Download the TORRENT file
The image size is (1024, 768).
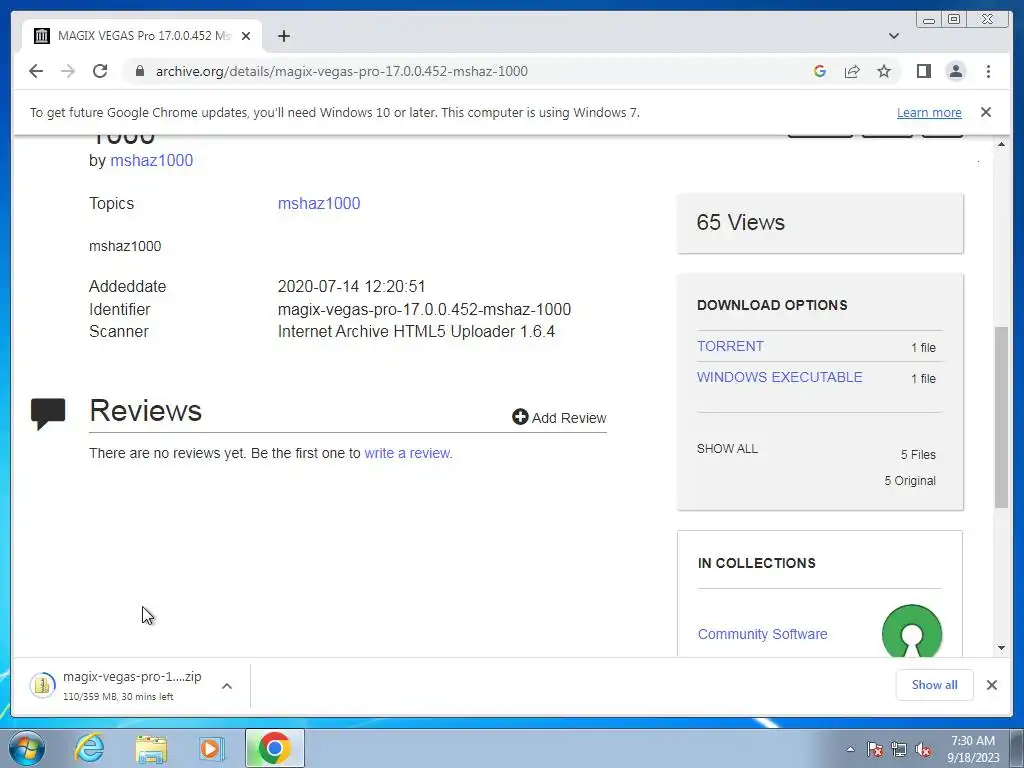[x=730, y=346]
